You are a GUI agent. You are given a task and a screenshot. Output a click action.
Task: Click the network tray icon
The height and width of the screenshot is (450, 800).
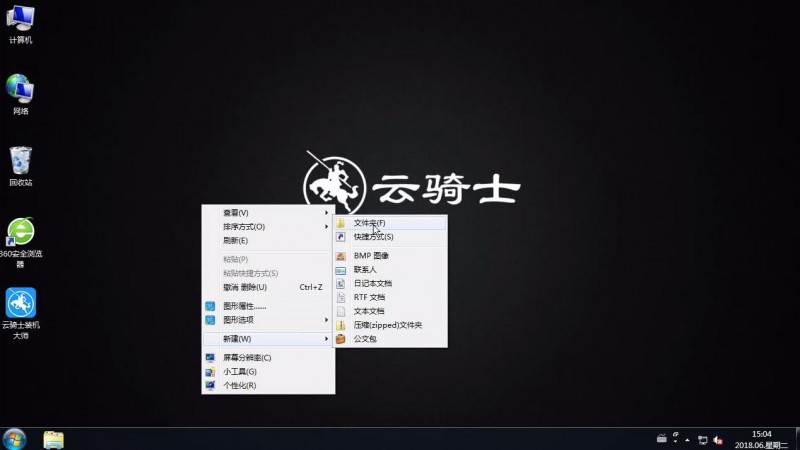[x=703, y=440]
